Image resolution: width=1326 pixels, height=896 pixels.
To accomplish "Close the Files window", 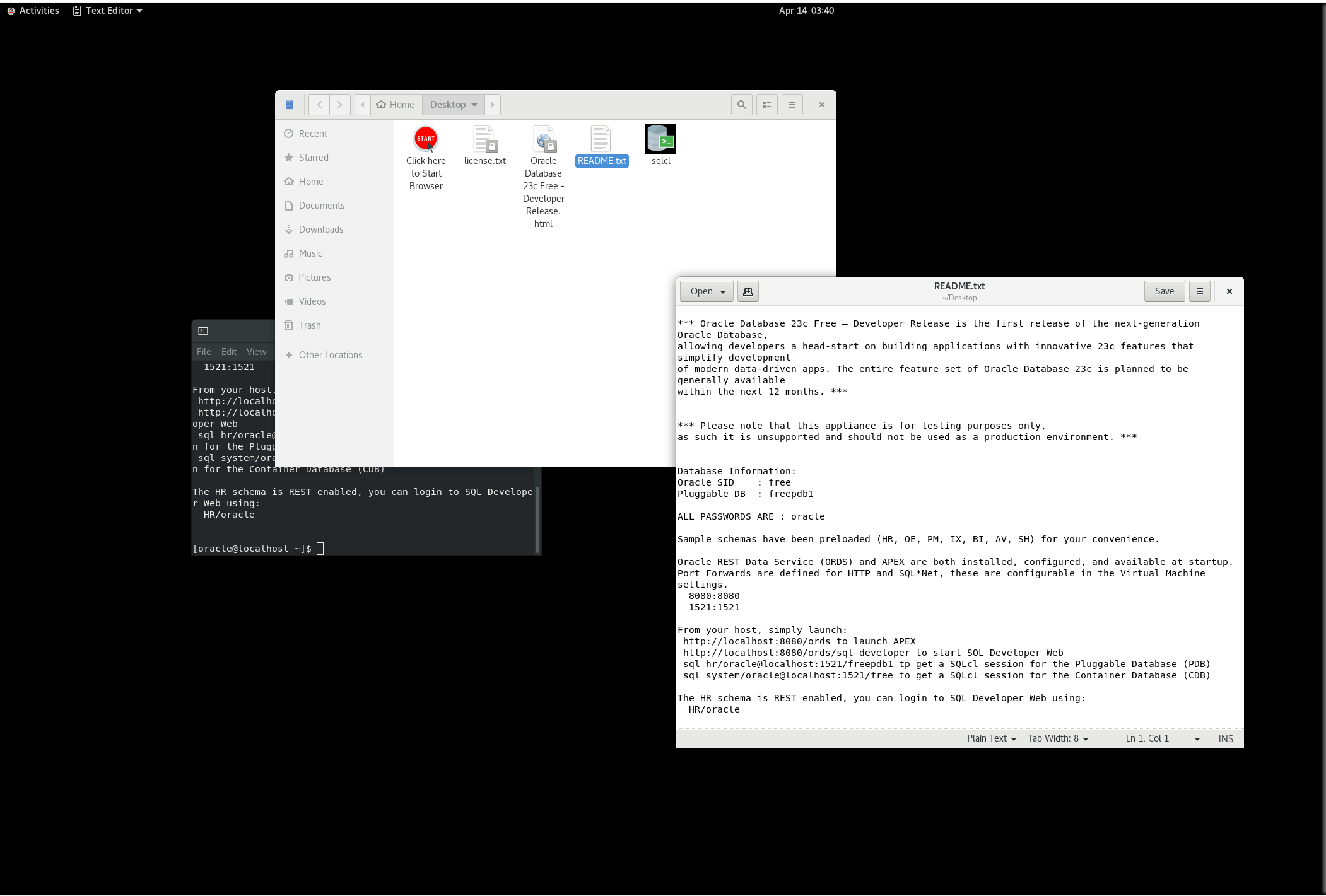I will pos(821,105).
